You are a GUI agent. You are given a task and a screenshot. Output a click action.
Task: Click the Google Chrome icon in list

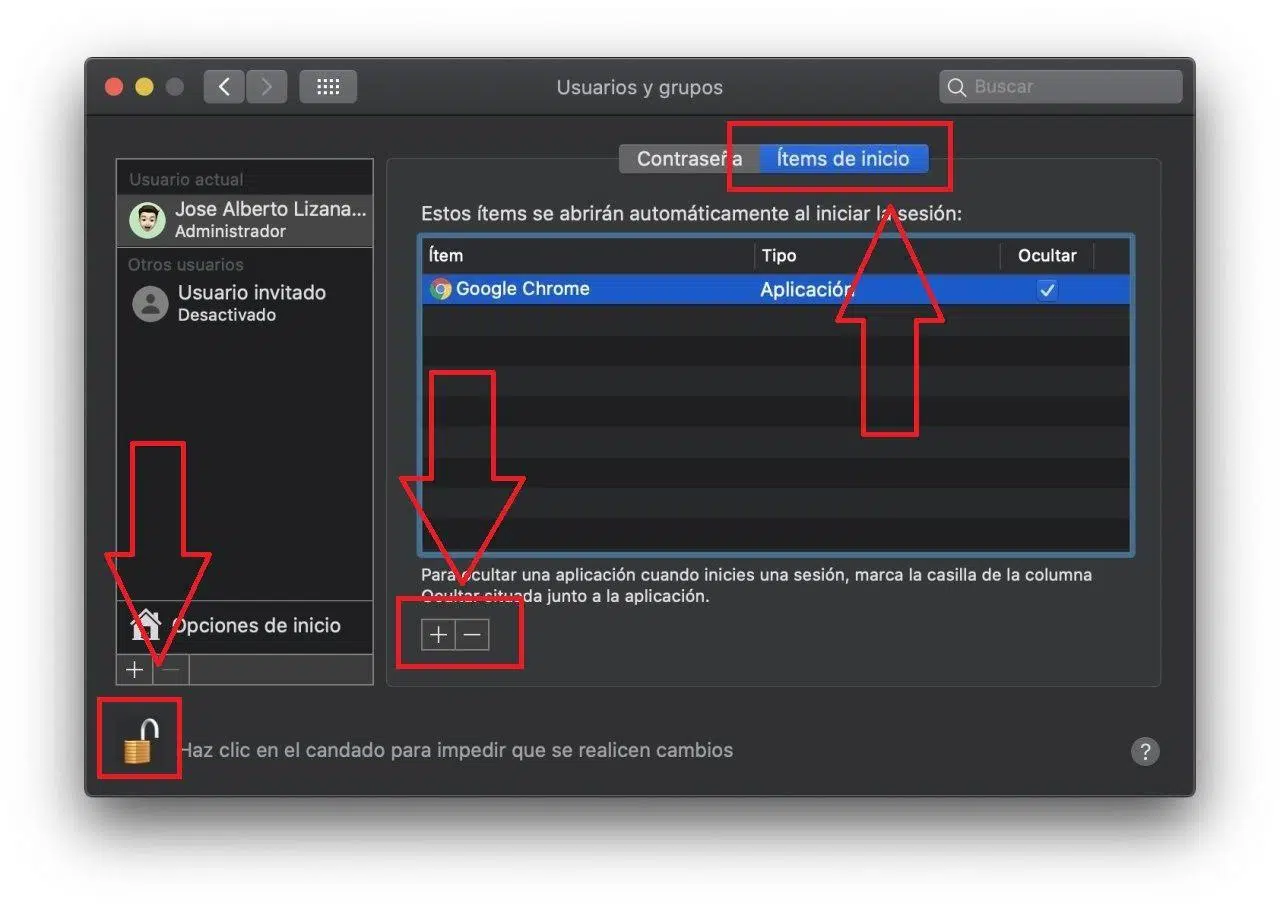[x=440, y=289]
